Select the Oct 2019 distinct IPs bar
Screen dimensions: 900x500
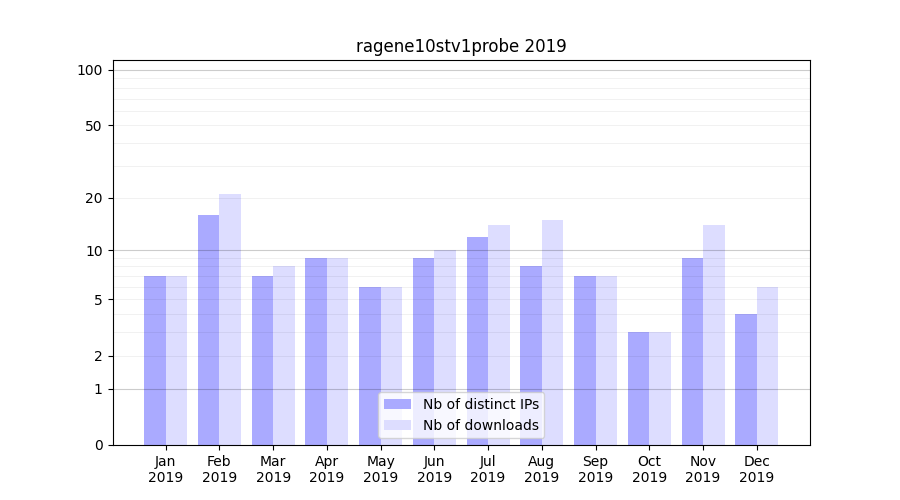(638, 388)
